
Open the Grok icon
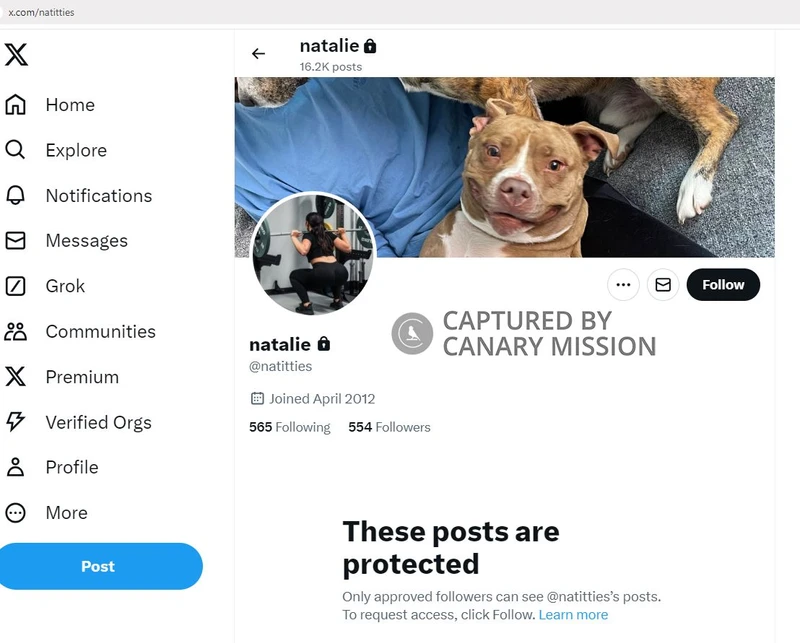click(x=16, y=286)
